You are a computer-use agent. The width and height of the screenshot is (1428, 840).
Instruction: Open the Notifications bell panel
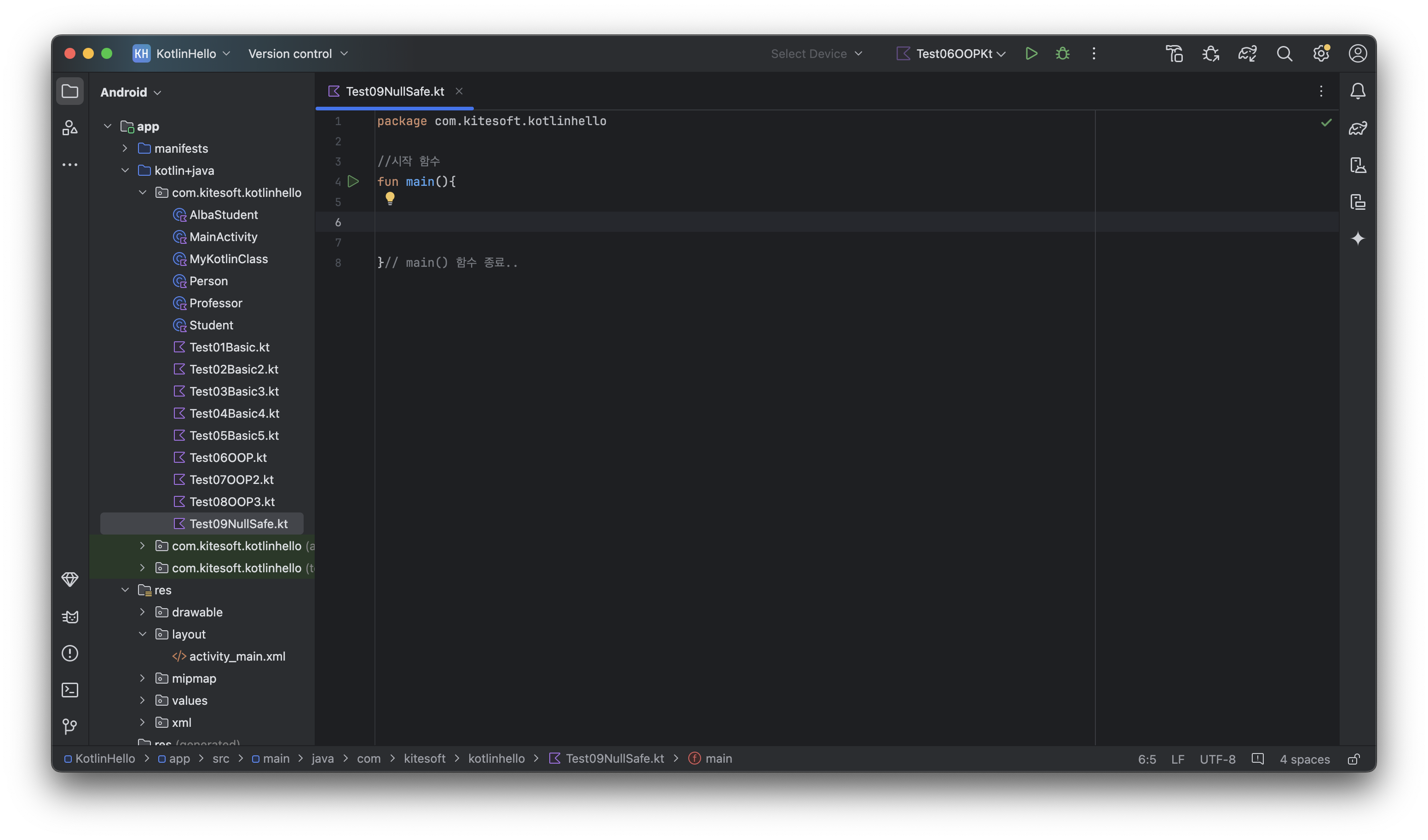[1358, 91]
